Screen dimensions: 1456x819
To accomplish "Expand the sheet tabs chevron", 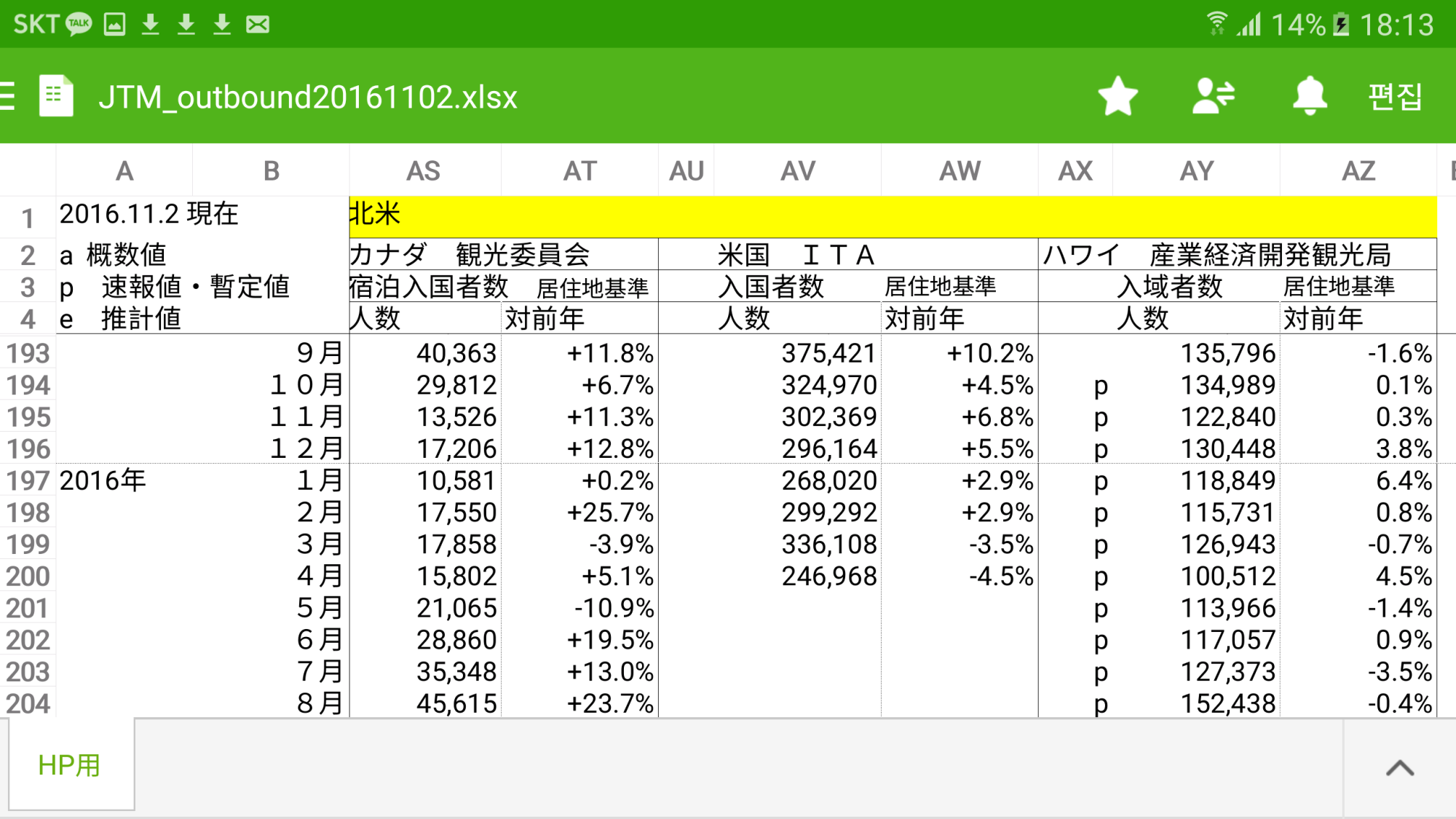I will pos(1399,768).
